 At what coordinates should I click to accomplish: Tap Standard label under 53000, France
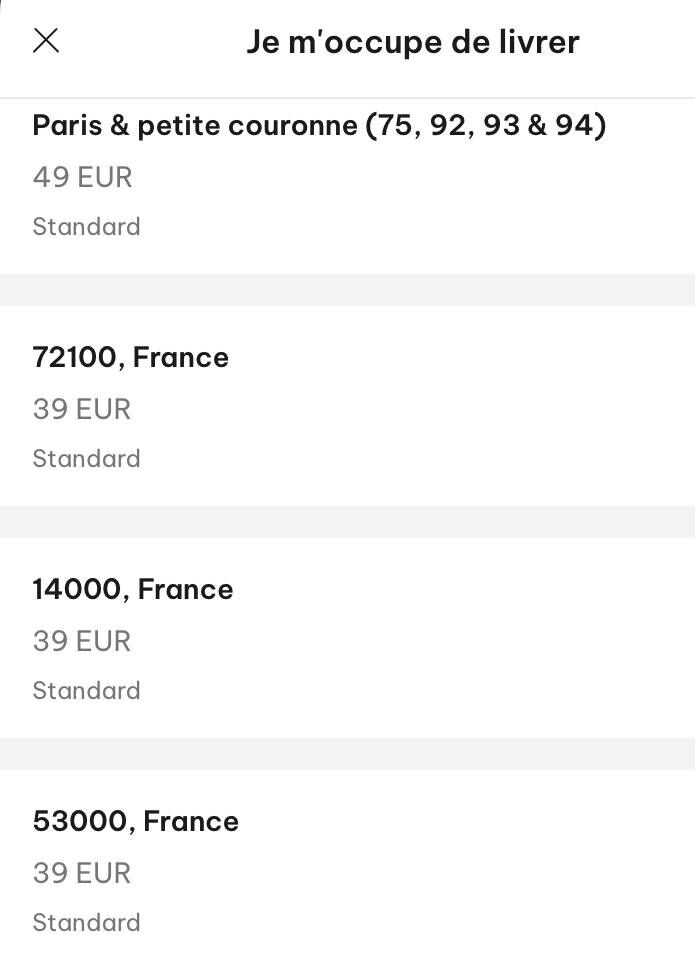tap(87, 922)
